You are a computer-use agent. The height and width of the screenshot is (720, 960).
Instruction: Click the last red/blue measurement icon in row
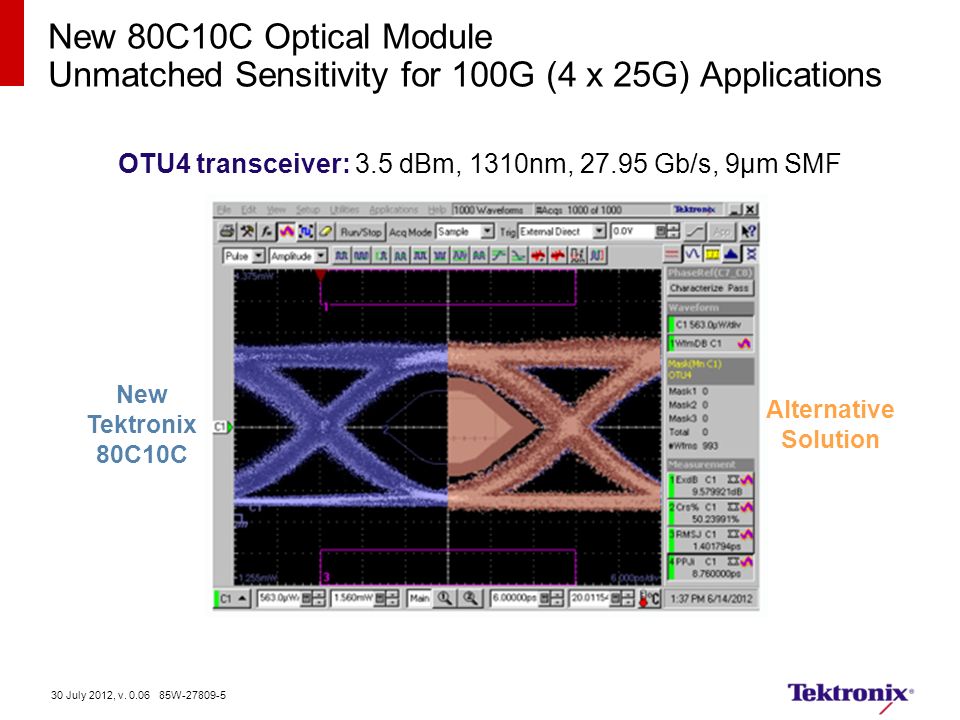pos(596,255)
